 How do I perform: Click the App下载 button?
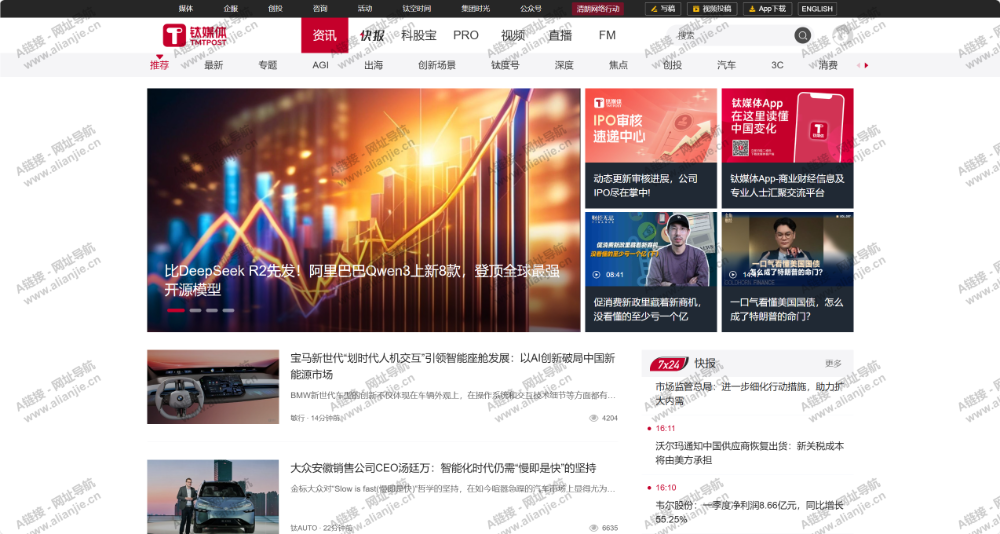[767, 9]
